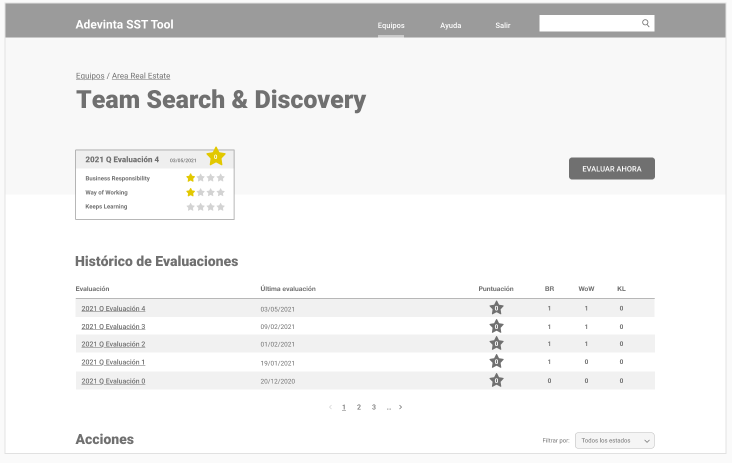Expand the 'Todos los estados' filter dropdown
Image resolution: width=732 pixels, height=463 pixels.
pos(616,440)
